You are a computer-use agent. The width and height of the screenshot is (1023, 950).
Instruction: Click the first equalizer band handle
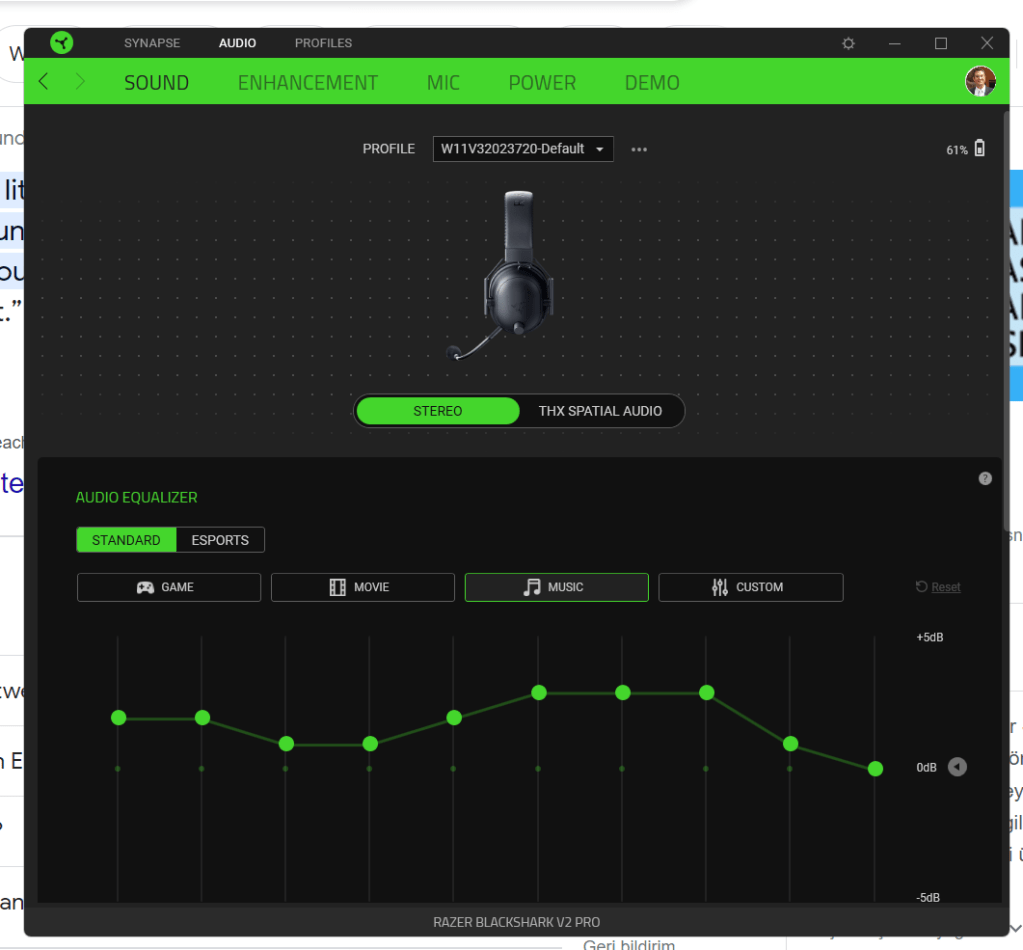coord(119,718)
